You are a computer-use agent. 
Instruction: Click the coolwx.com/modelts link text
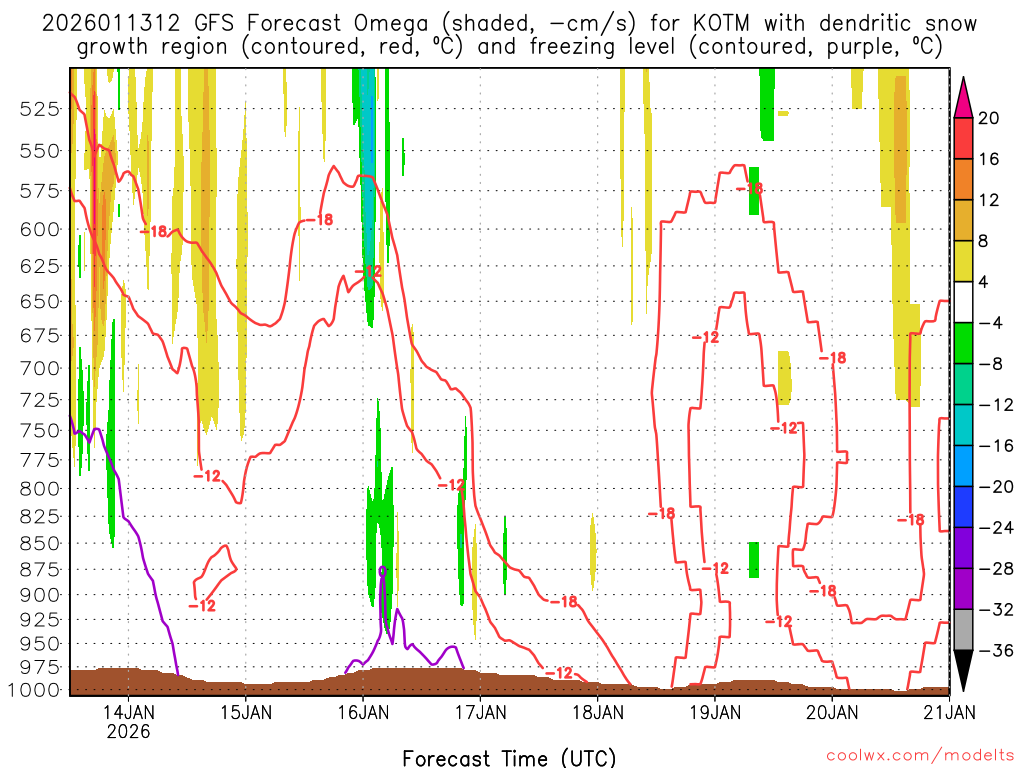coord(920,756)
